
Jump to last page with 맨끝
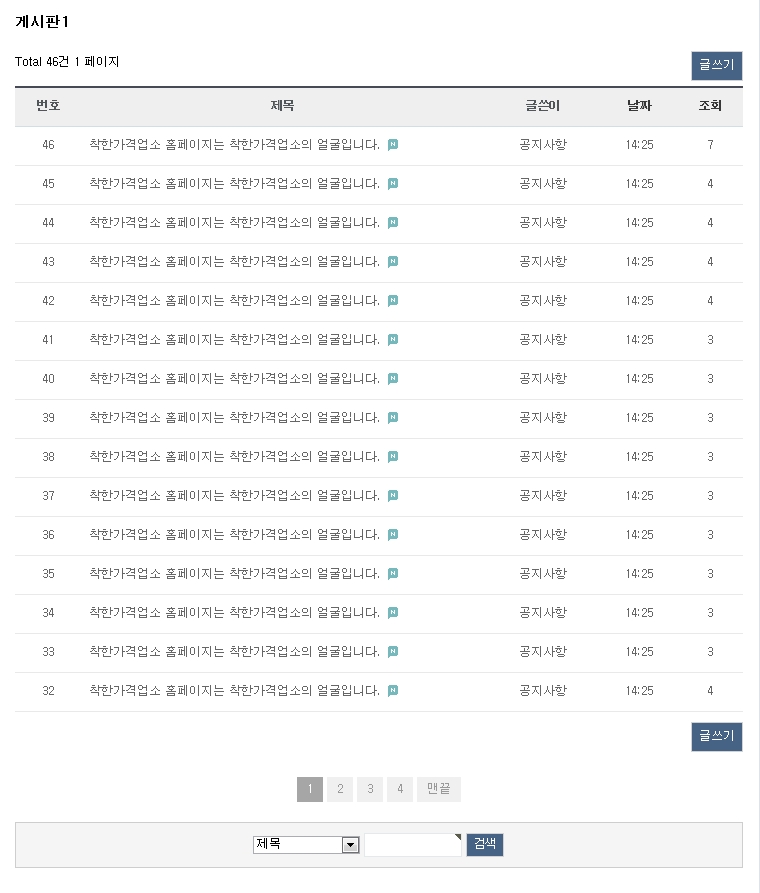click(x=439, y=789)
